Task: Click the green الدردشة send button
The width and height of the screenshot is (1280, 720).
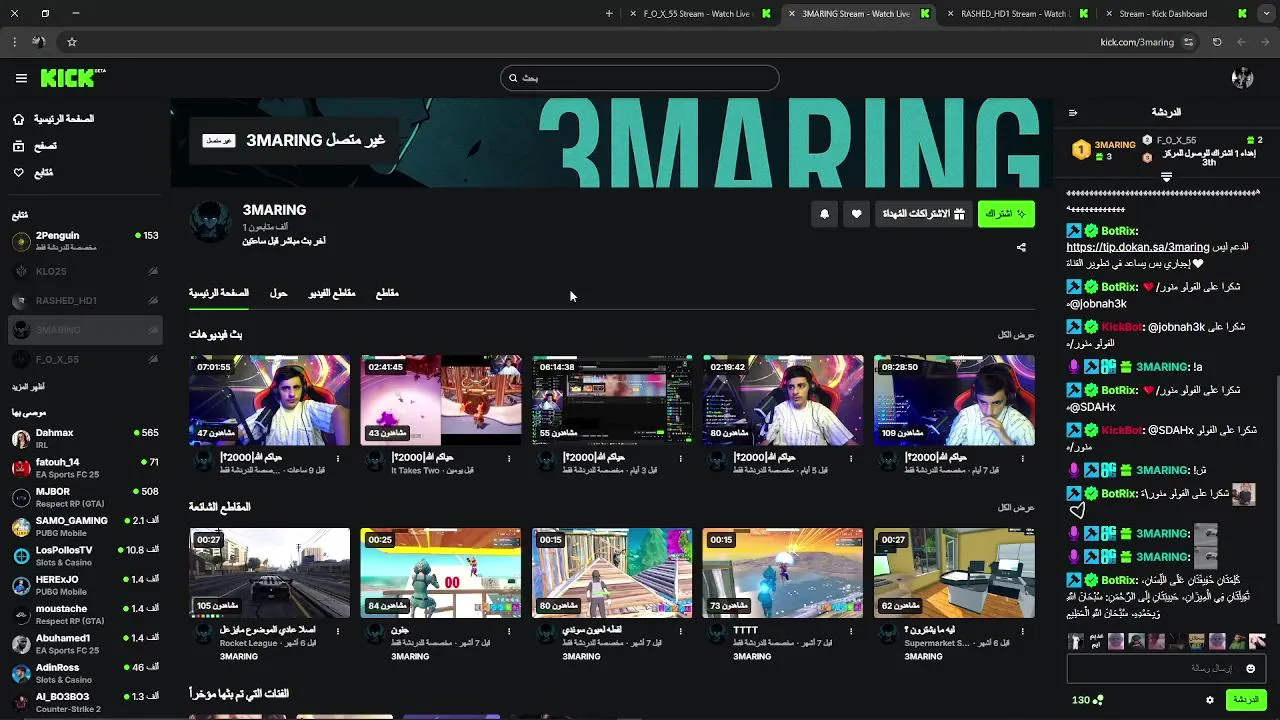Action: [1246, 700]
